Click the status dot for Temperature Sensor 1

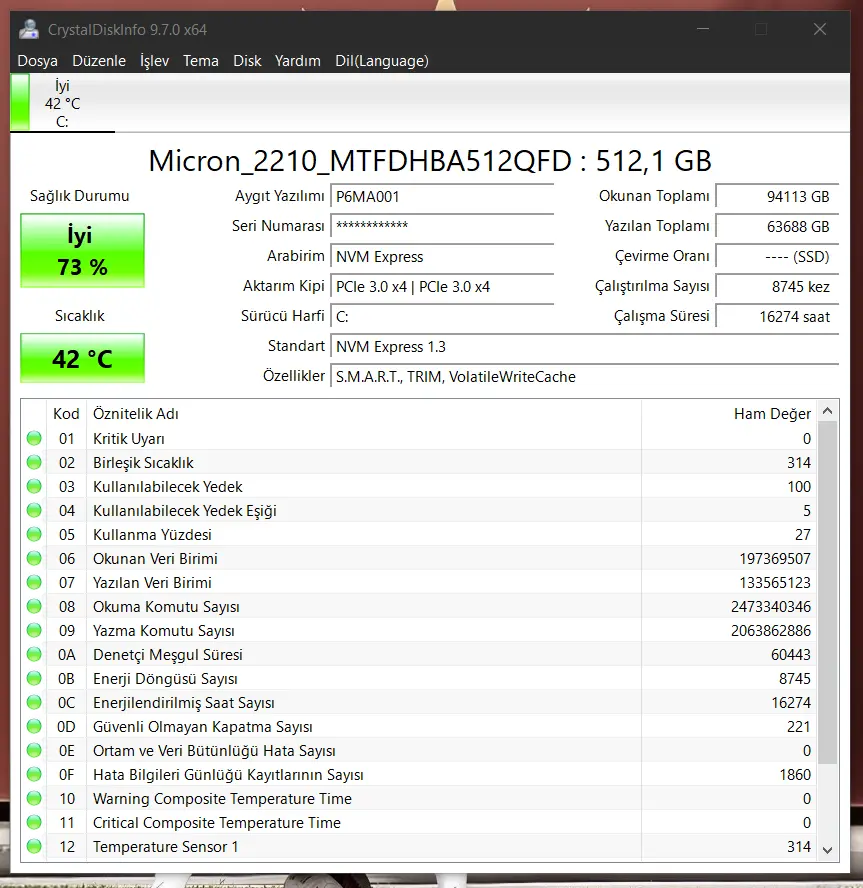(x=34, y=846)
